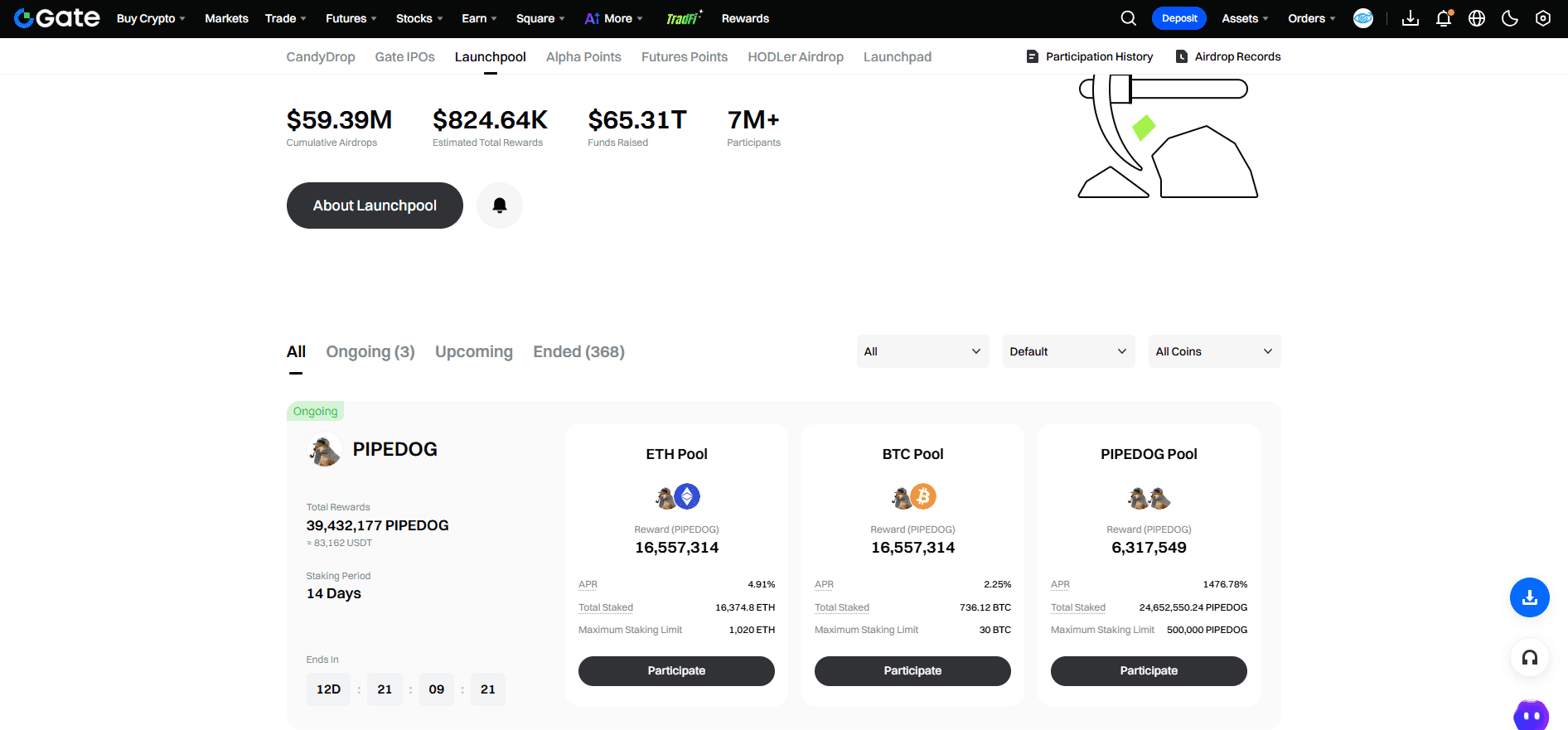Expand the Futures dropdown menu
The image size is (1568, 730).
pyautogui.click(x=351, y=18)
